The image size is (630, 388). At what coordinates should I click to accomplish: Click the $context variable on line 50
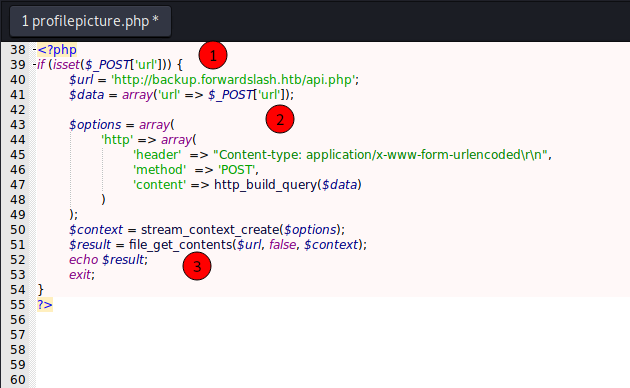tap(96, 230)
